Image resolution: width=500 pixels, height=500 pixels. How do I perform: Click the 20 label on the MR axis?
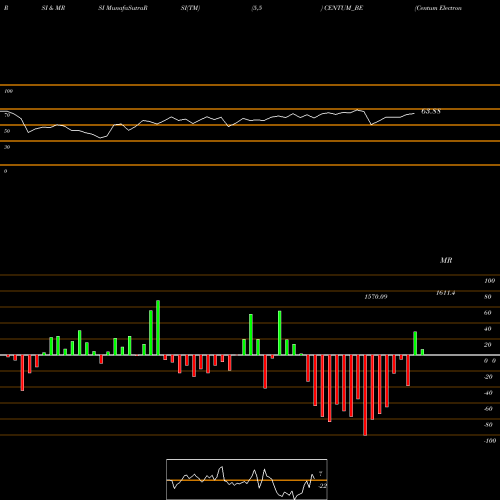point(488,345)
